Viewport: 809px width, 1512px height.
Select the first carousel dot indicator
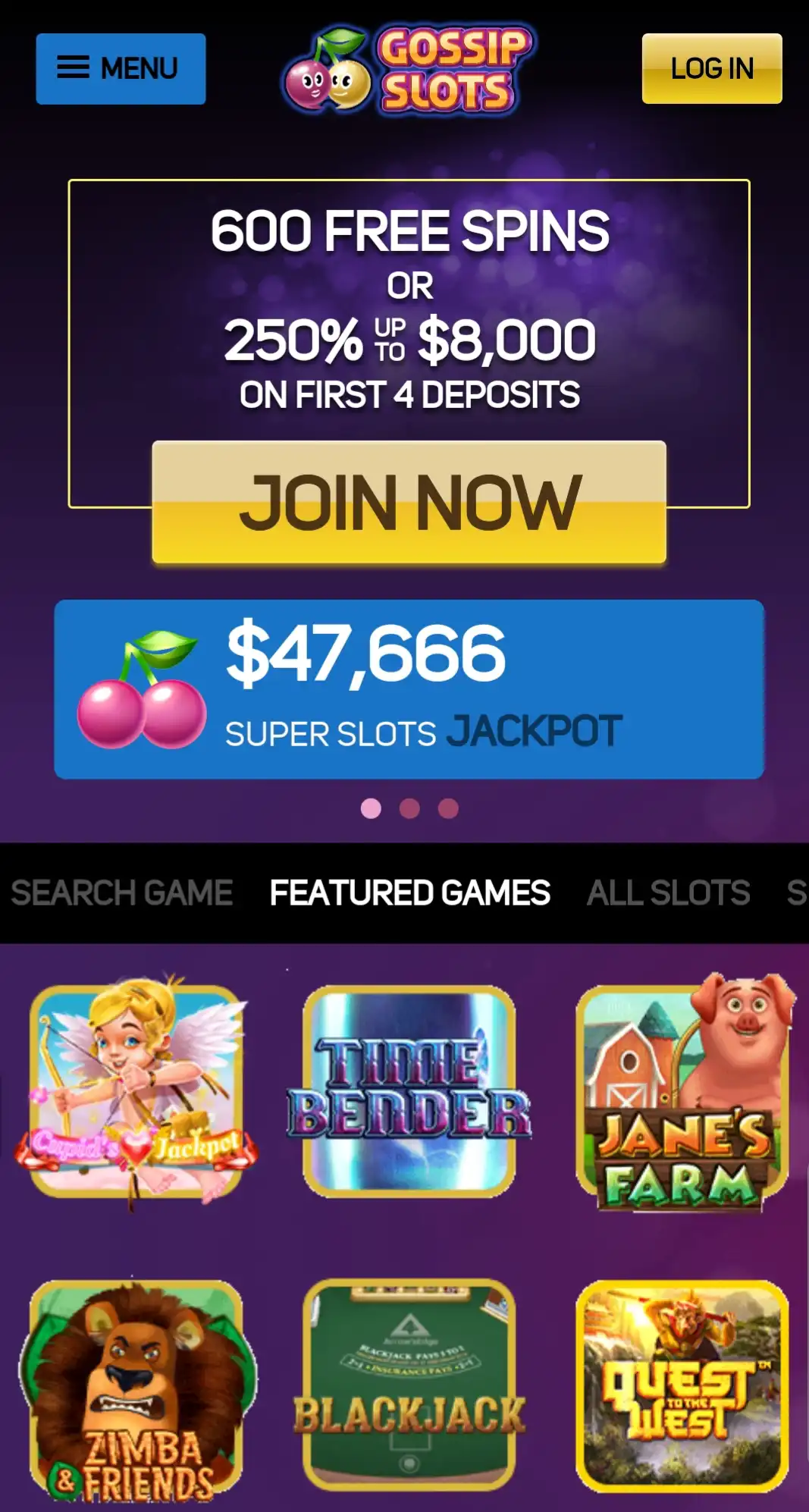point(371,808)
